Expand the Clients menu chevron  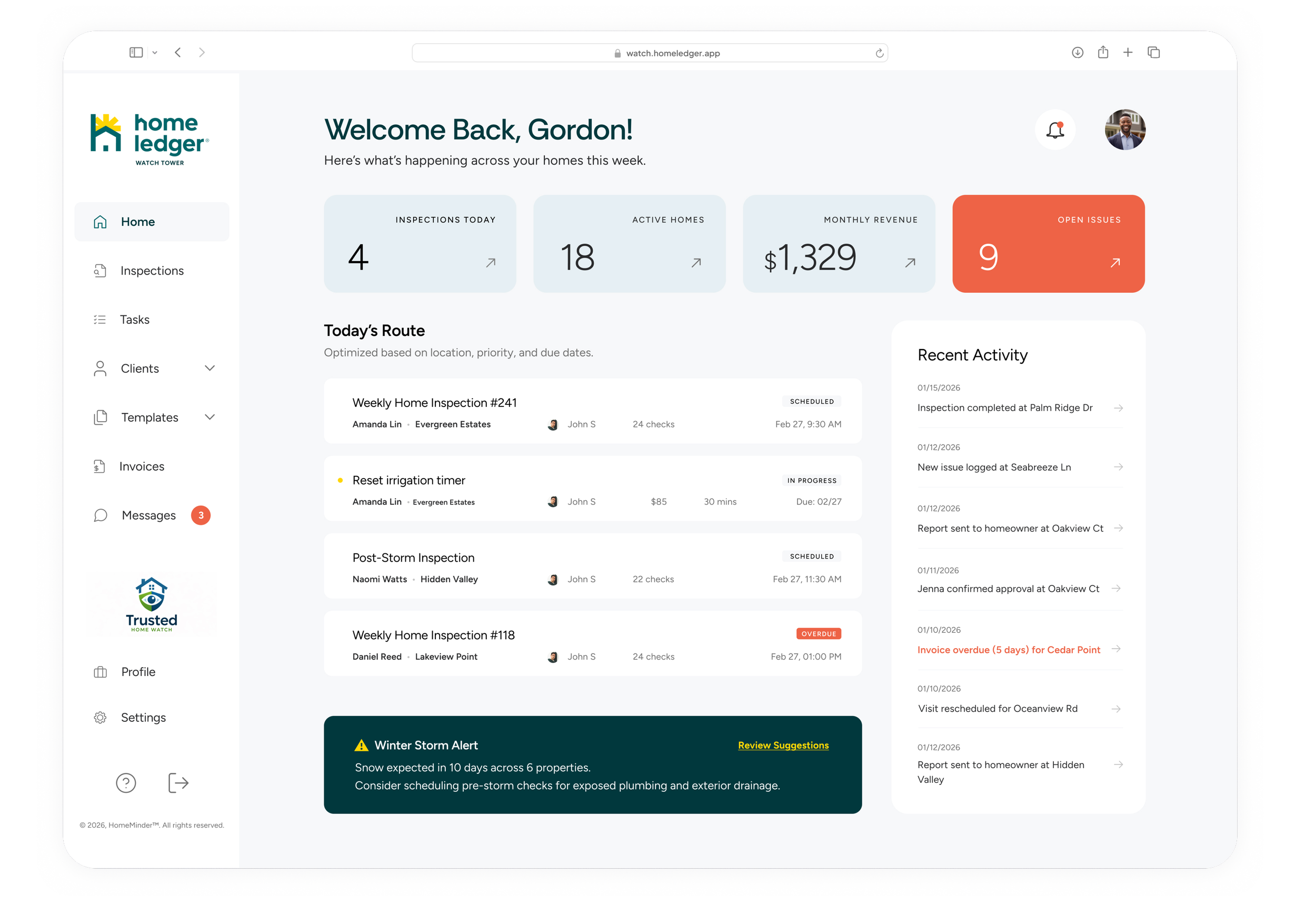click(x=210, y=368)
